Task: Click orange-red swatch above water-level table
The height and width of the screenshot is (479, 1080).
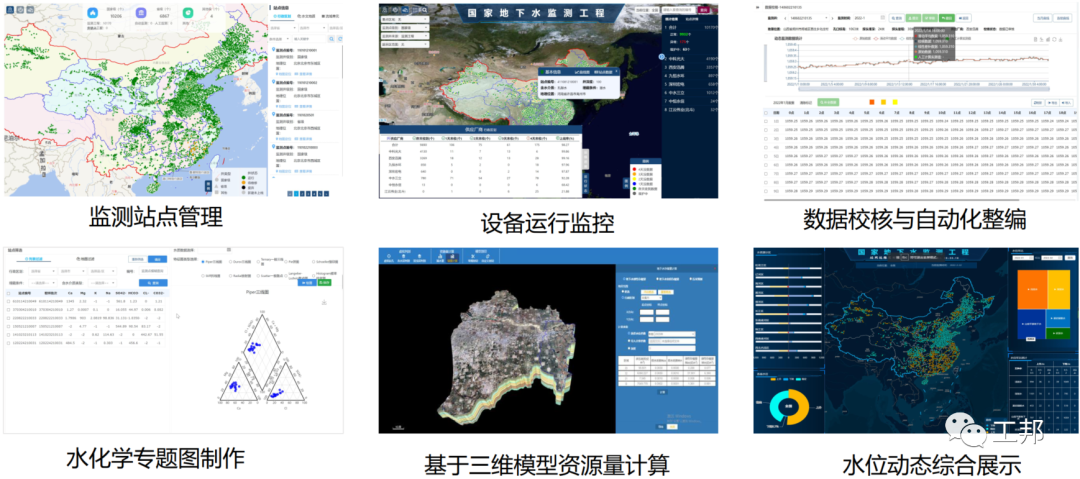Action: [x=872, y=102]
